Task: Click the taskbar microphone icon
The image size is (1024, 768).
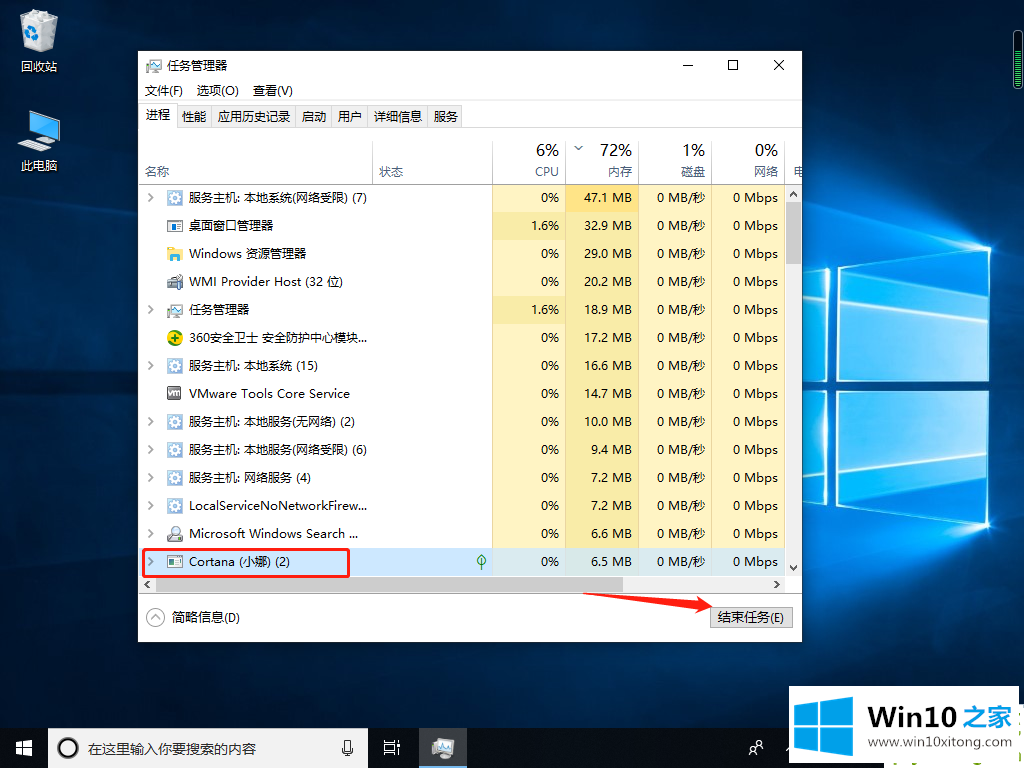Action: pyautogui.click(x=347, y=748)
